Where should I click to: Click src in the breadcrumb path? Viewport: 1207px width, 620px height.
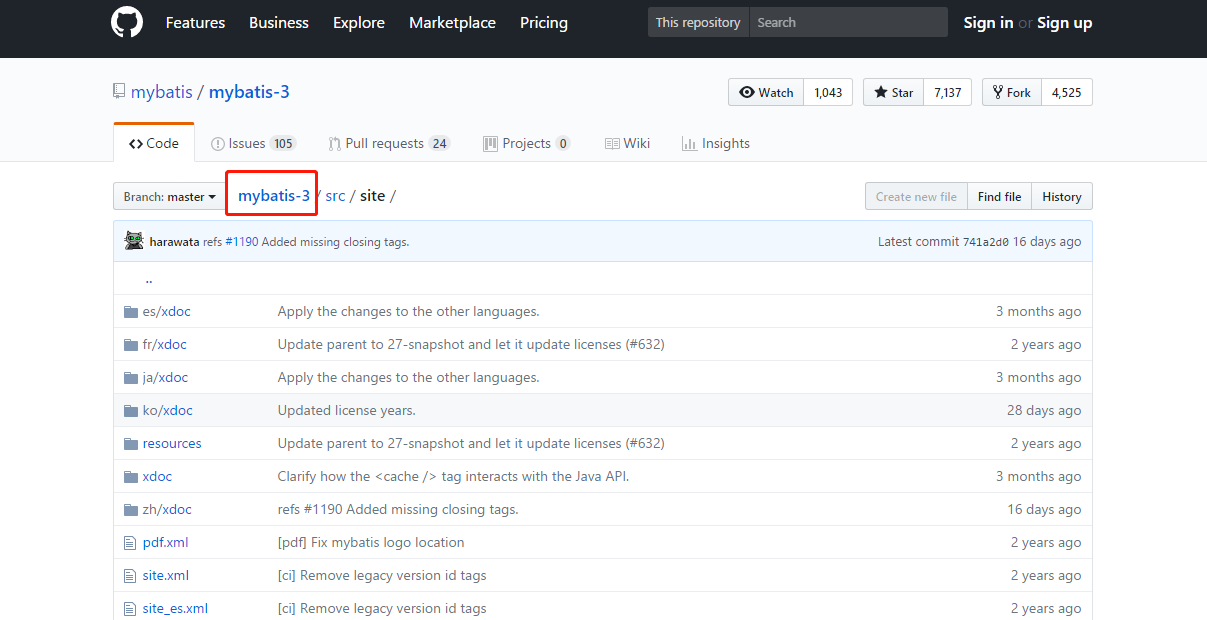pyautogui.click(x=335, y=196)
